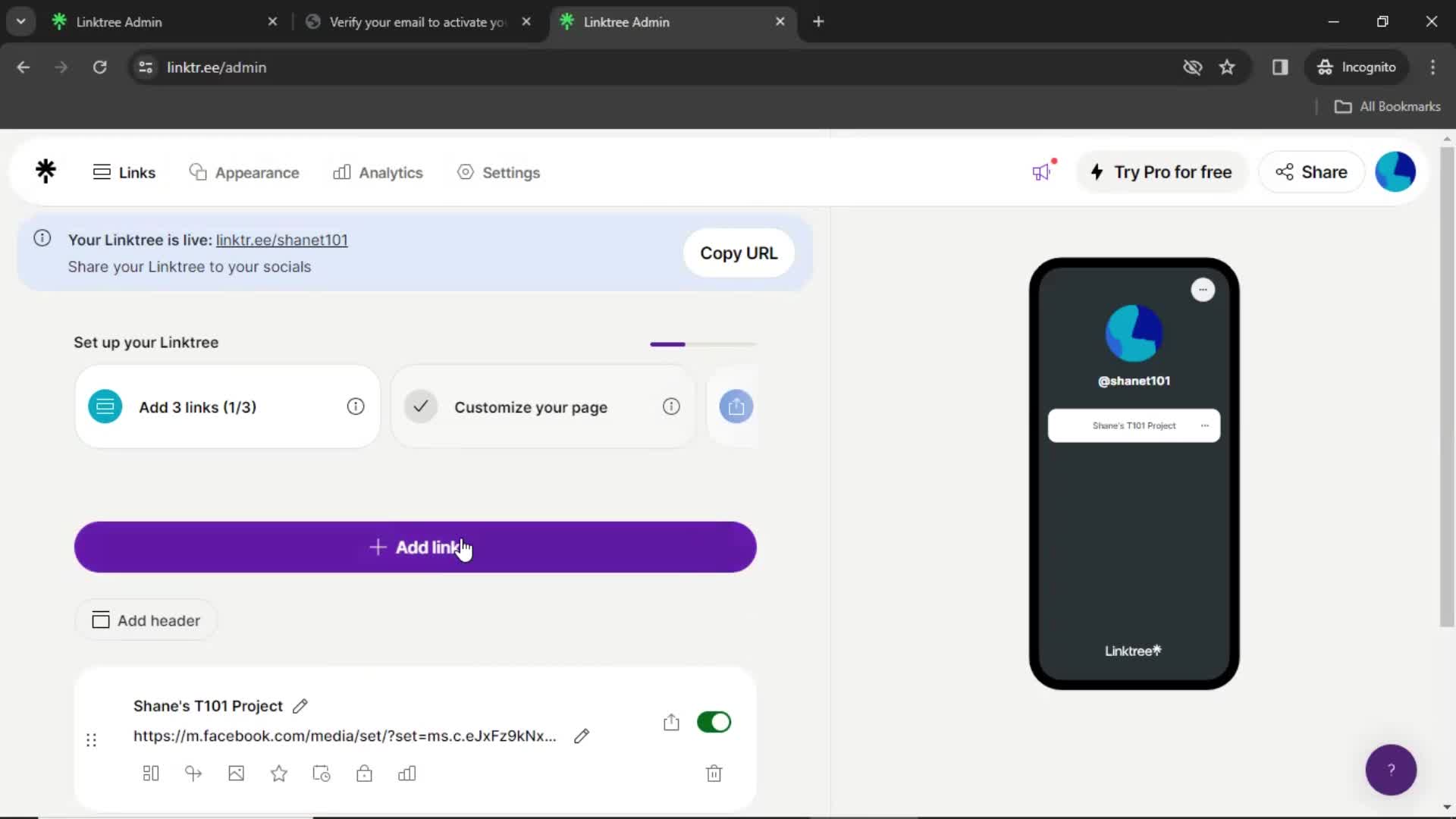Go back in browser history
Screen dimensions: 1456x819
(24, 67)
